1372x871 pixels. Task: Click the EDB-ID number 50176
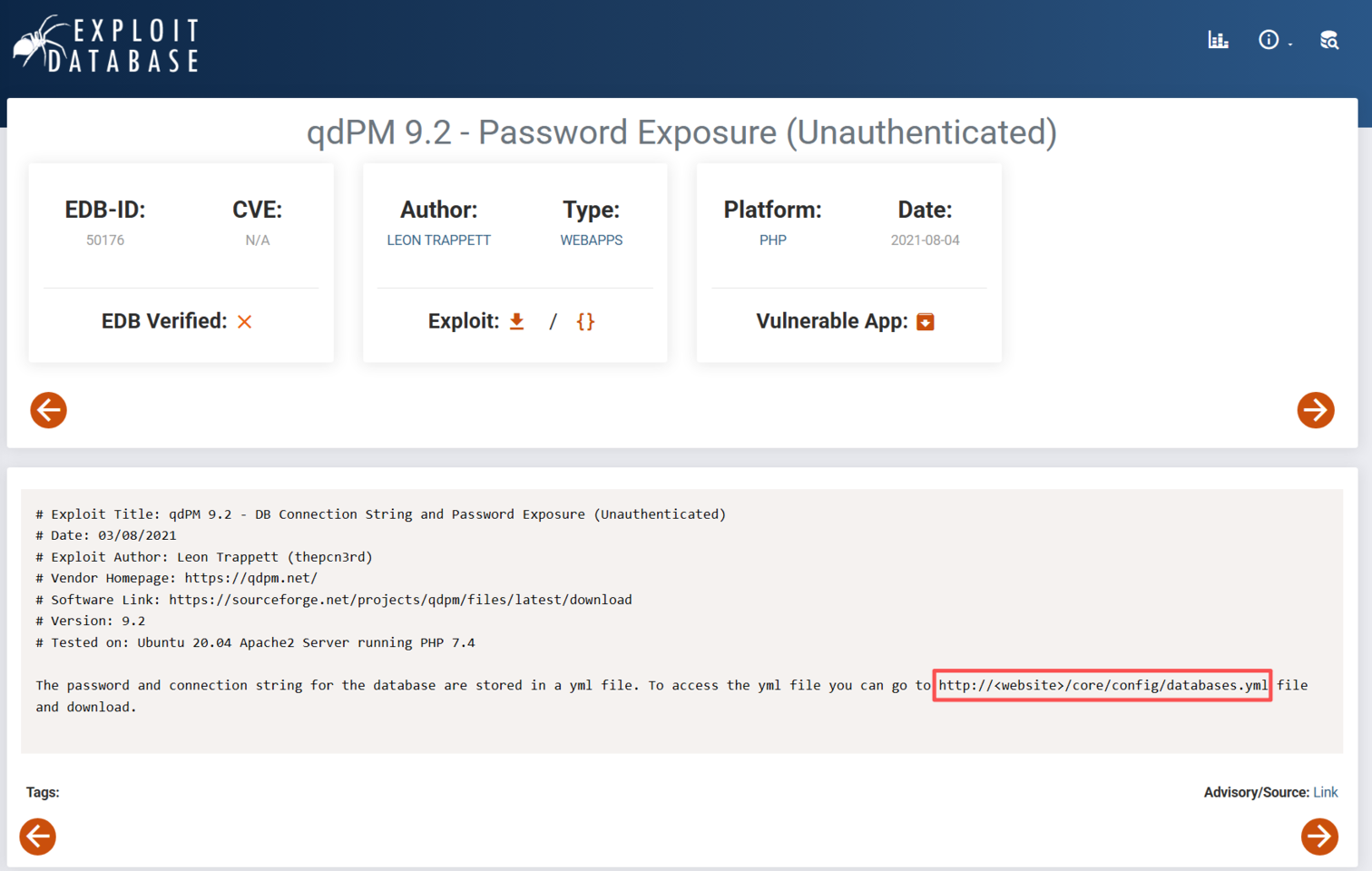[x=105, y=240]
